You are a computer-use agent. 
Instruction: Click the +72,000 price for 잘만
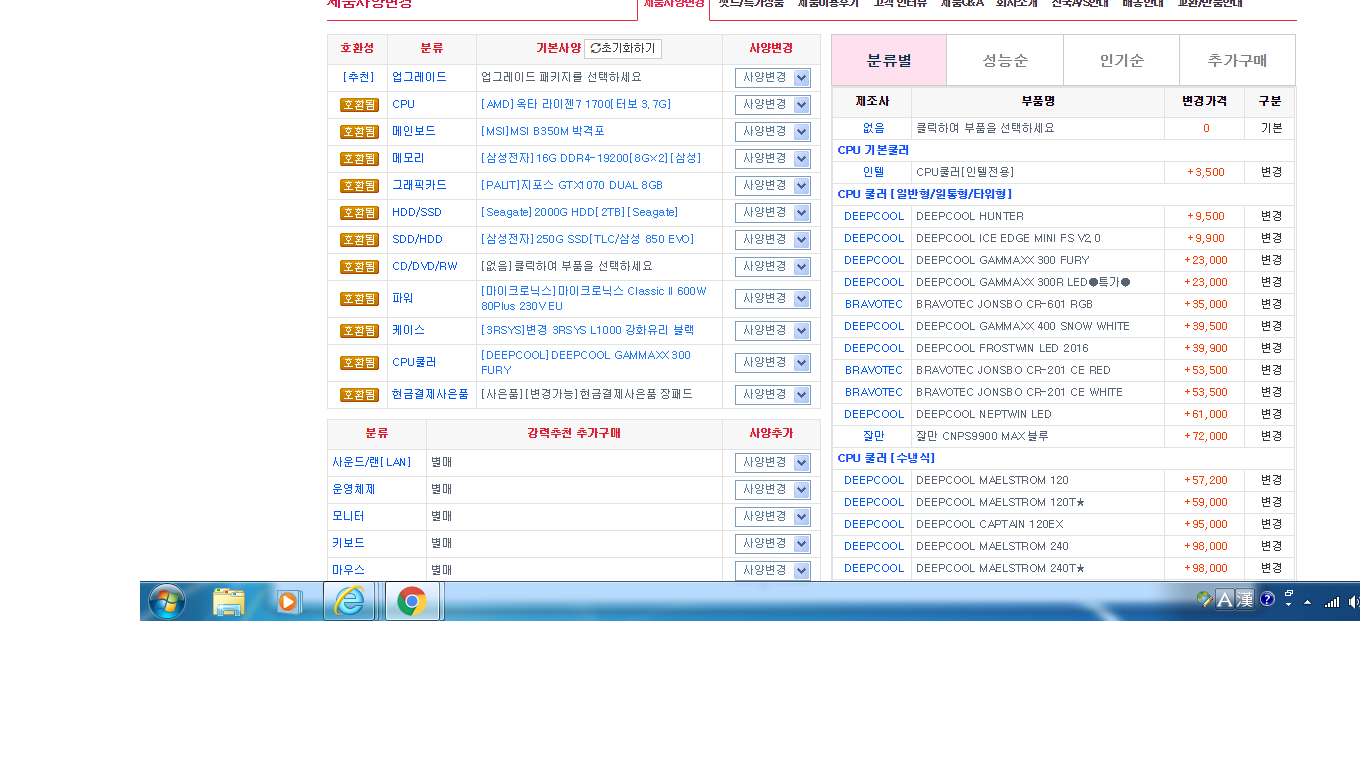tap(1206, 436)
